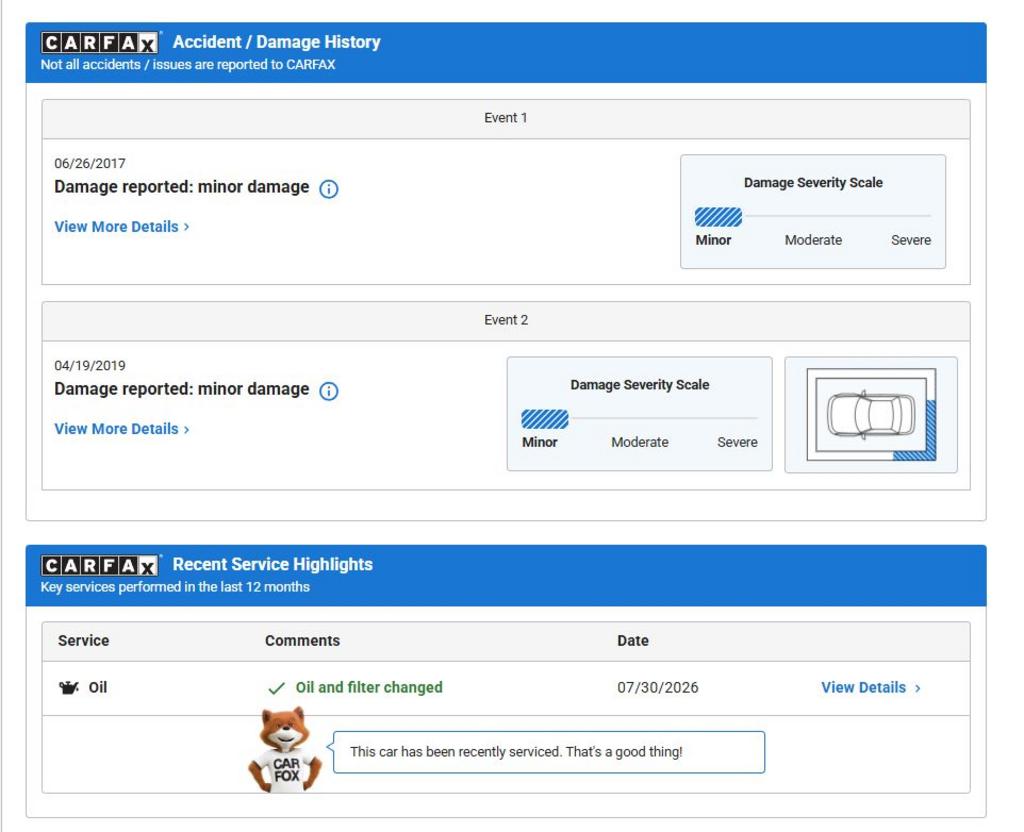Click the CARFAX logo in Recent Service Highlights header
1024x832 pixels.
point(100,566)
